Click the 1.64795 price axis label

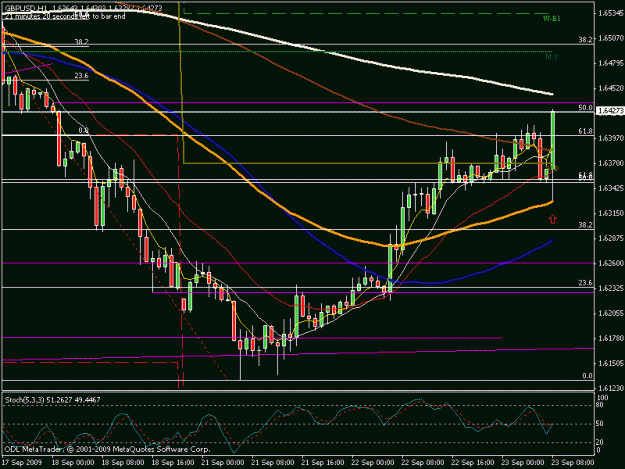click(x=610, y=63)
